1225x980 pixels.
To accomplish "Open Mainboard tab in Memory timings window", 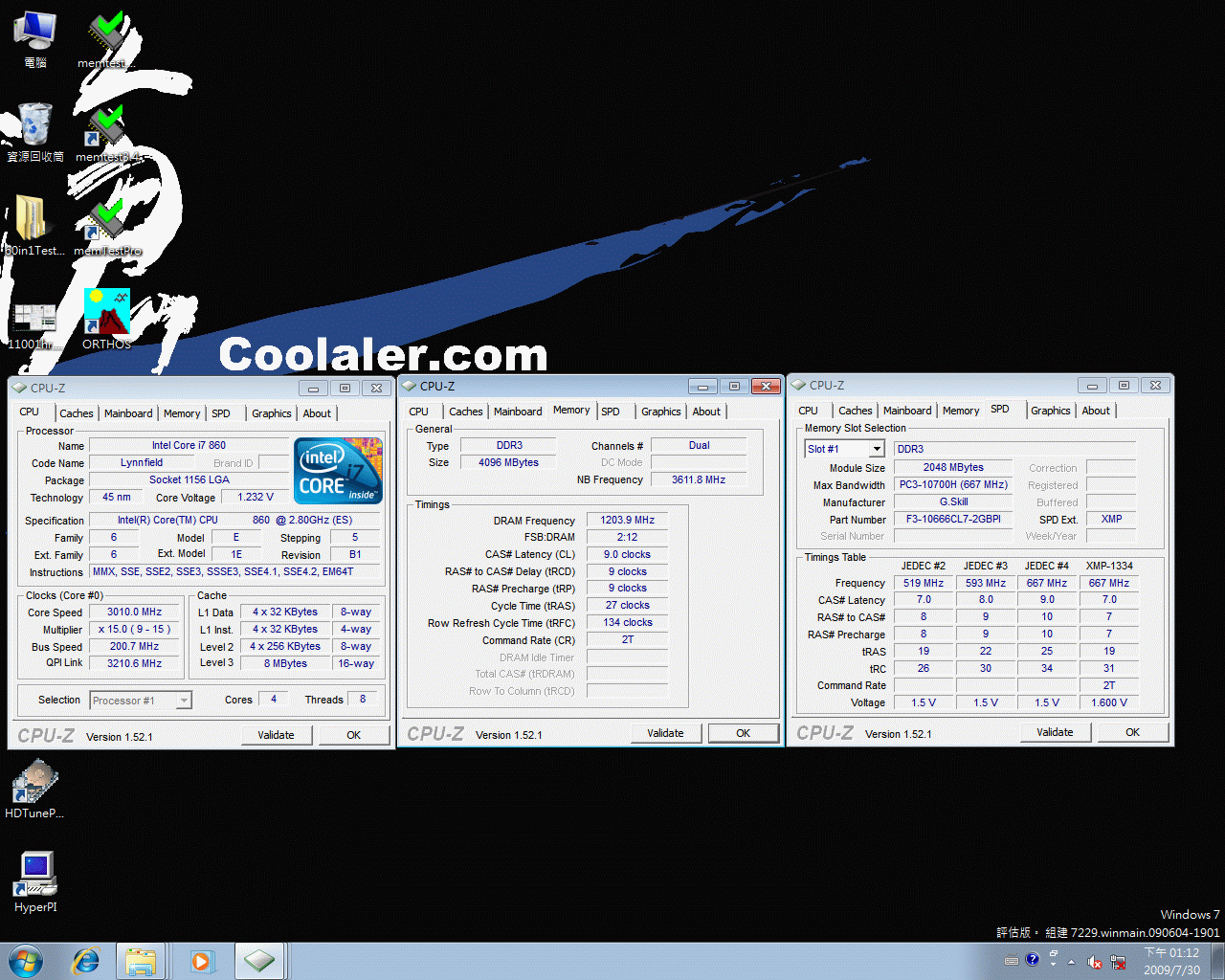I will tap(518, 412).
